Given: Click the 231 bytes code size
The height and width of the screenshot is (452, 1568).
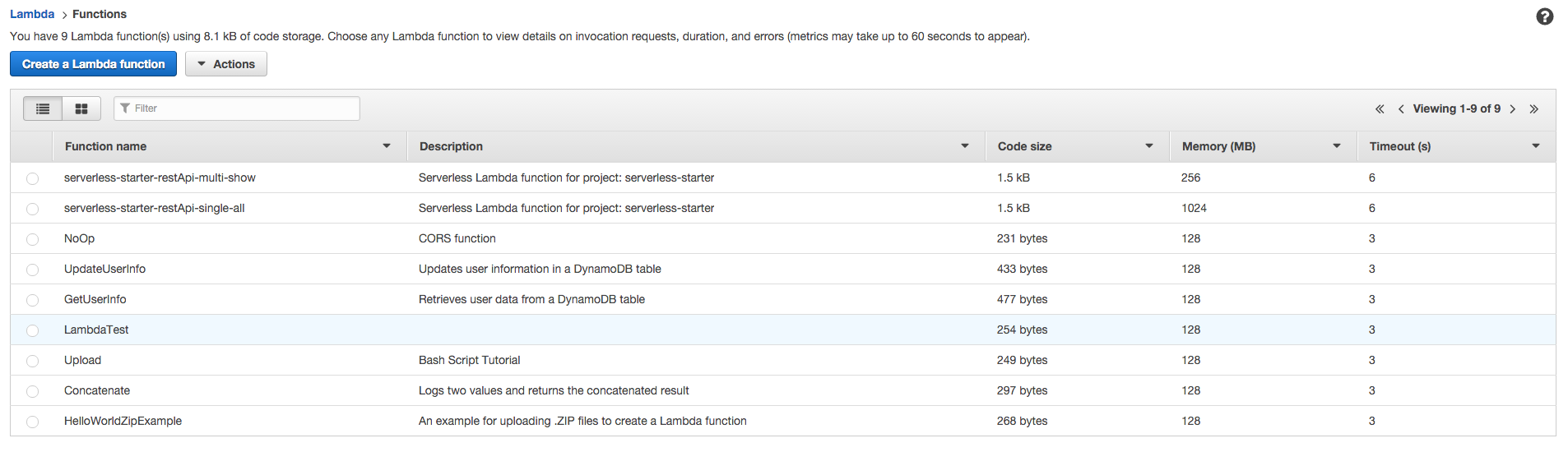Looking at the screenshot, I should point(1022,238).
